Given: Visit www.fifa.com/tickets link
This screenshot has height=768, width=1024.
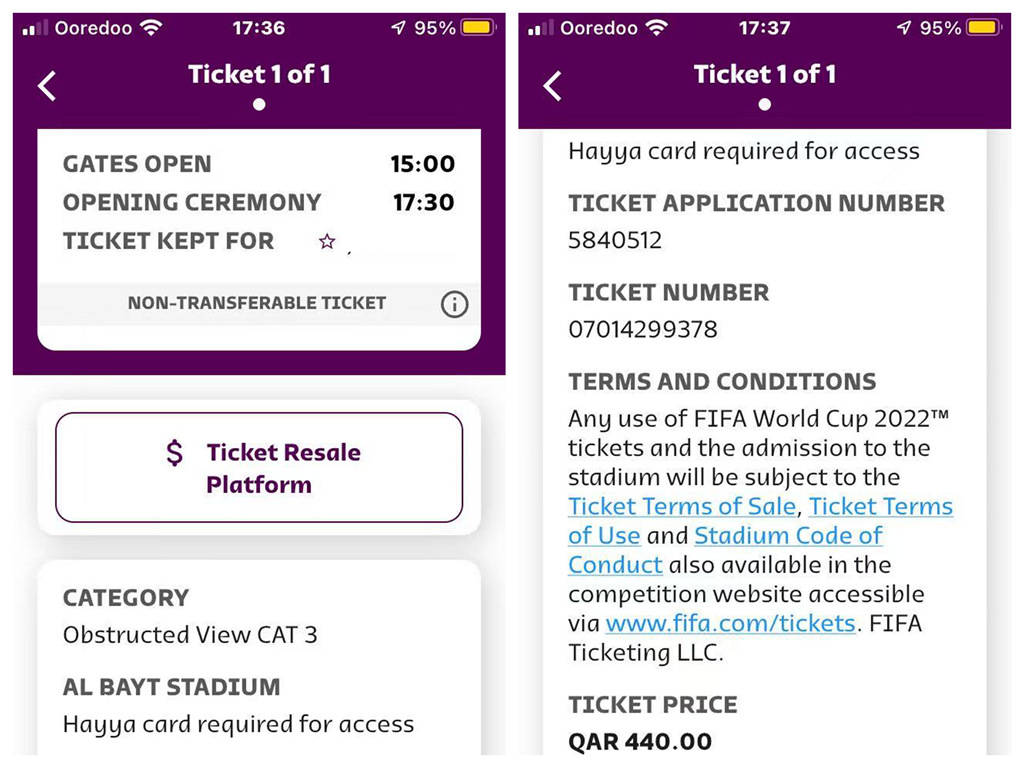Looking at the screenshot, I should [730, 623].
